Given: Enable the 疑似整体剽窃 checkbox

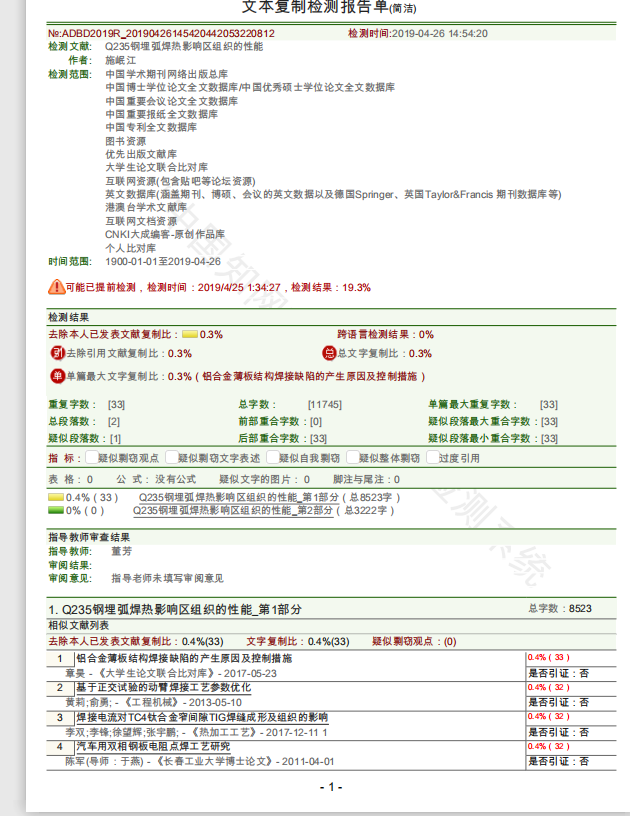Looking at the screenshot, I should [x=353, y=457].
